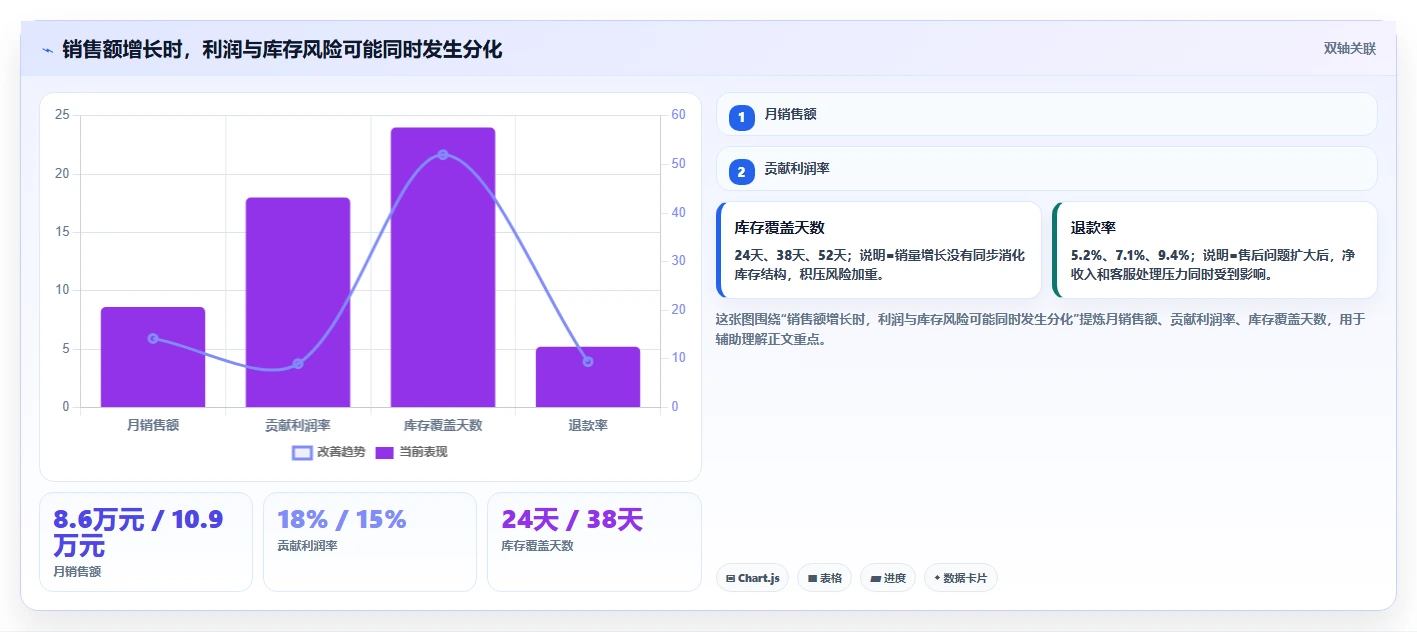Click 库存覆盖天数 caption under 24天 / 38天
Viewport: 1417px width, 632px height.
538,546
